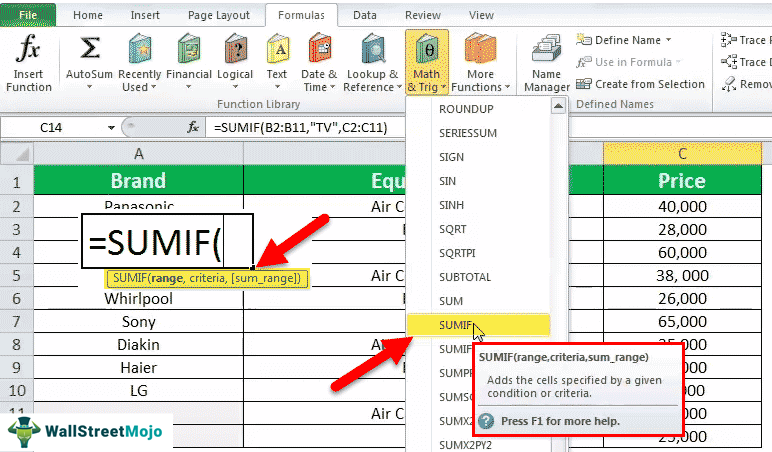This screenshot has height=452, width=772.
Task: Open the Date & Time functions icon
Action: (x=320, y=48)
